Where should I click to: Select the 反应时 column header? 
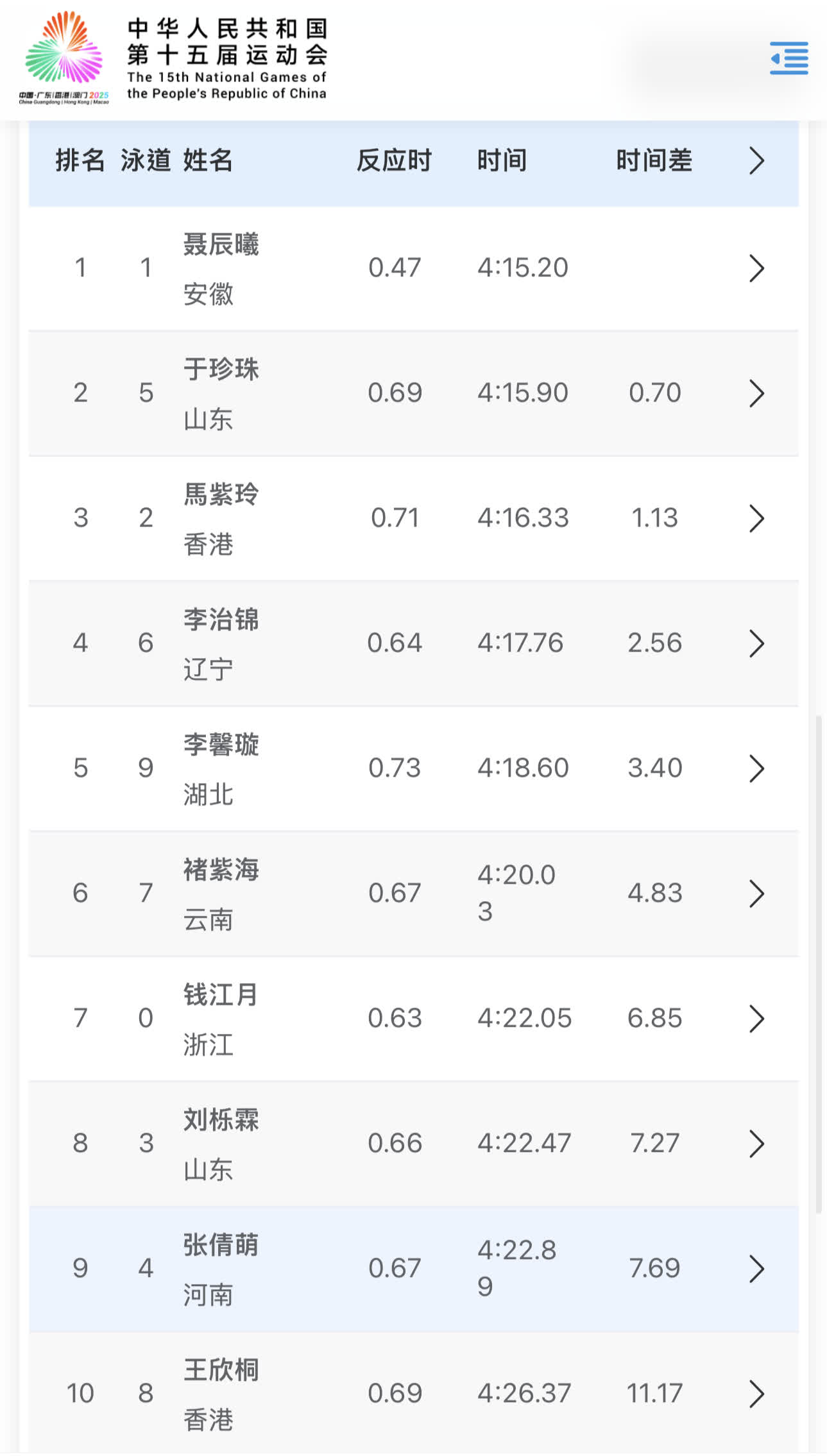point(394,160)
